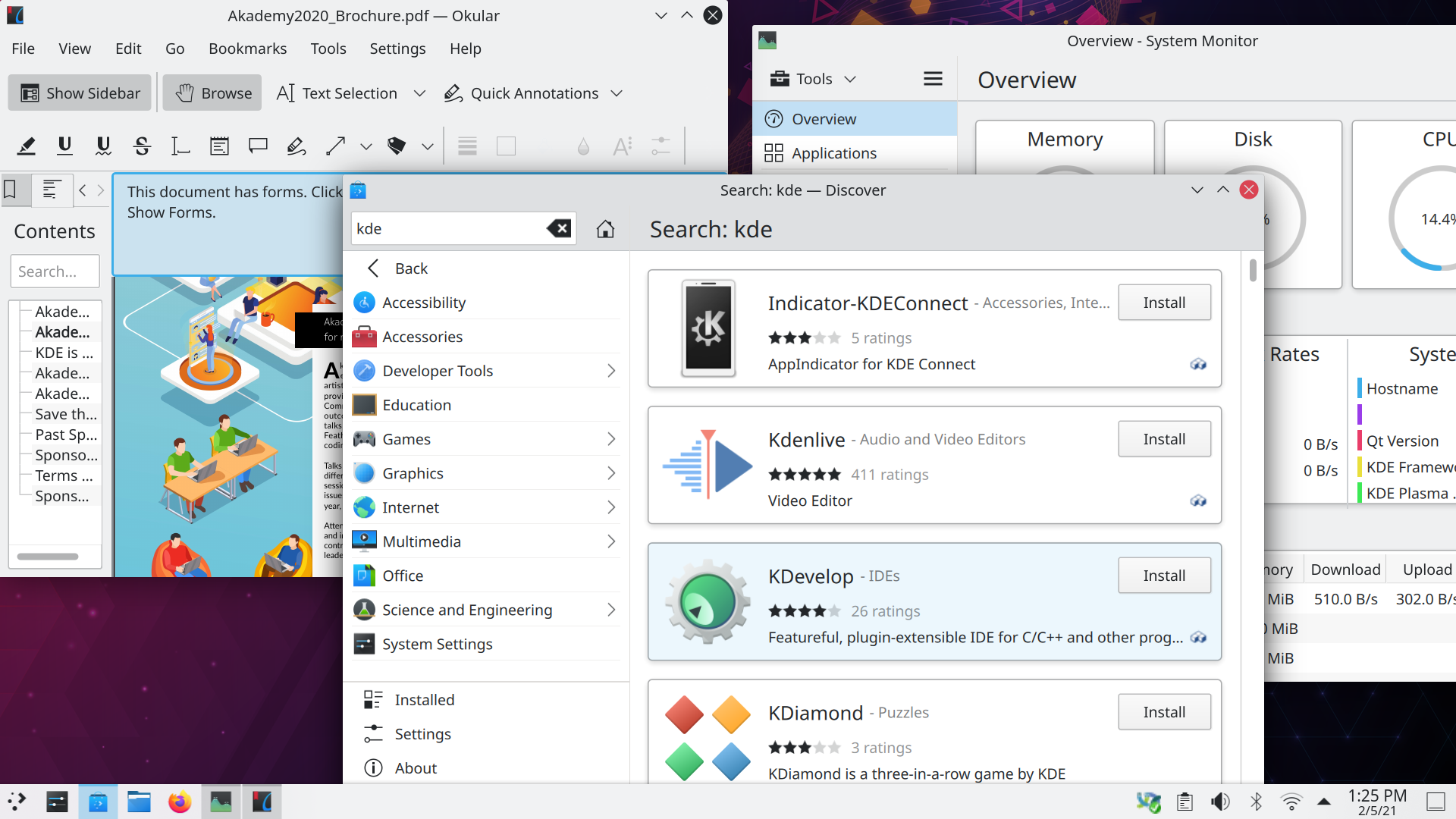Open the Indicator-KDEConnect phone icon

(708, 328)
